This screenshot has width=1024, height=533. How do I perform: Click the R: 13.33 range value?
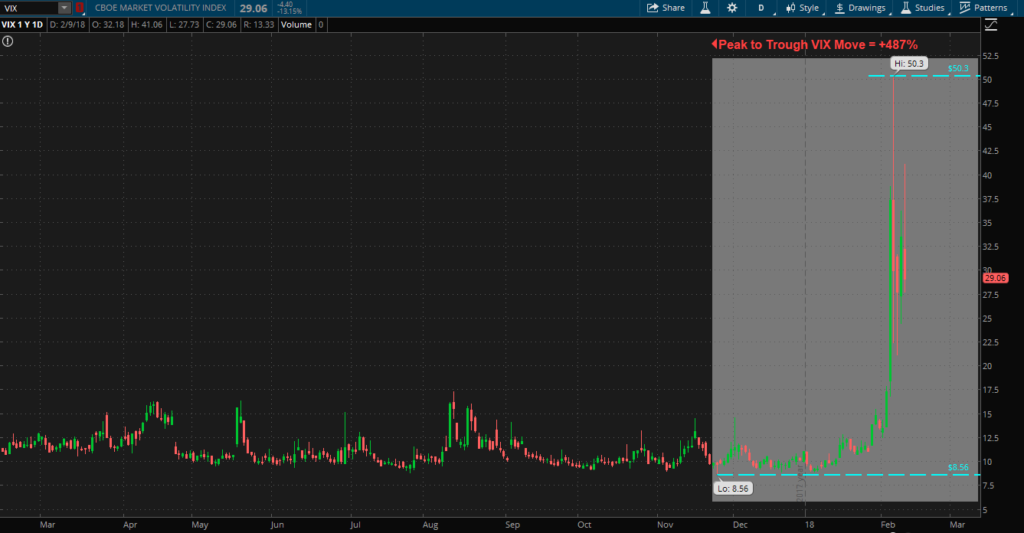tap(259, 25)
